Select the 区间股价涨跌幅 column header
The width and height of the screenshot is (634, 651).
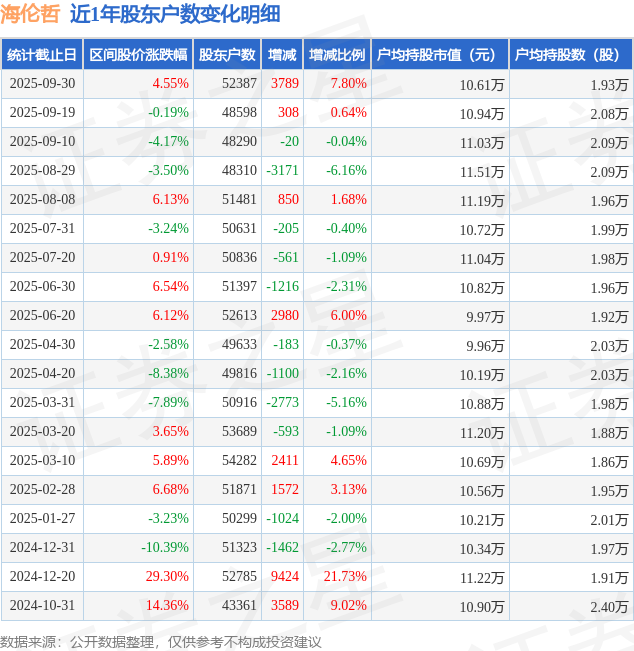point(138,55)
